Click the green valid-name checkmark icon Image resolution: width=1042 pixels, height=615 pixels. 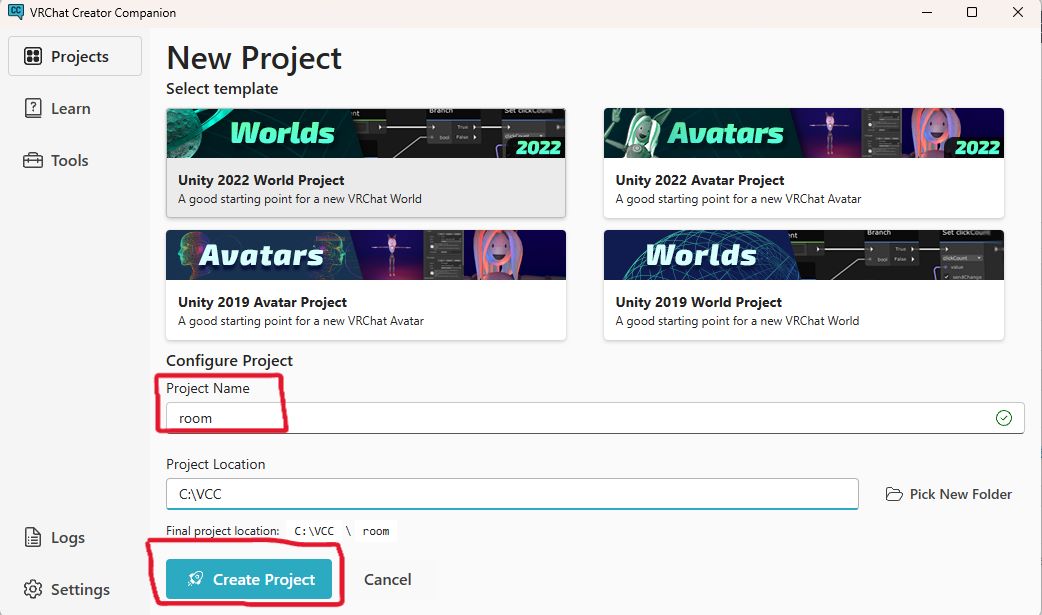coord(1003,418)
